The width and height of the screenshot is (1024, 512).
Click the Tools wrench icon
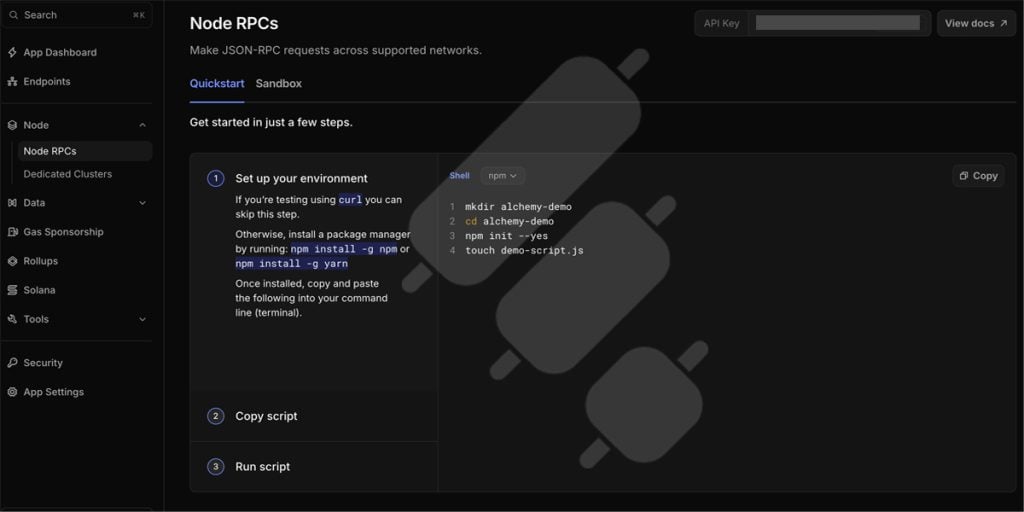coord(12,319)
